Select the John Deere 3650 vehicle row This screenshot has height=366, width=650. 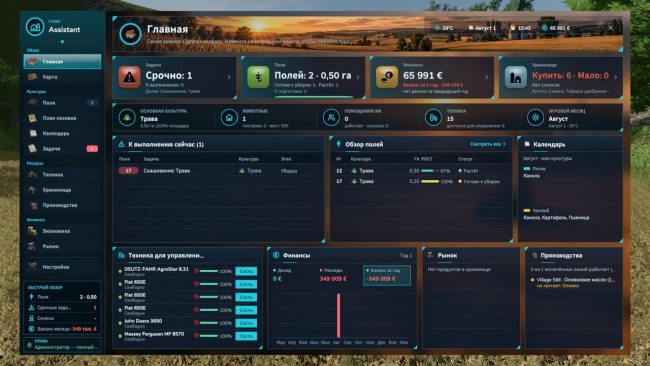187,323
